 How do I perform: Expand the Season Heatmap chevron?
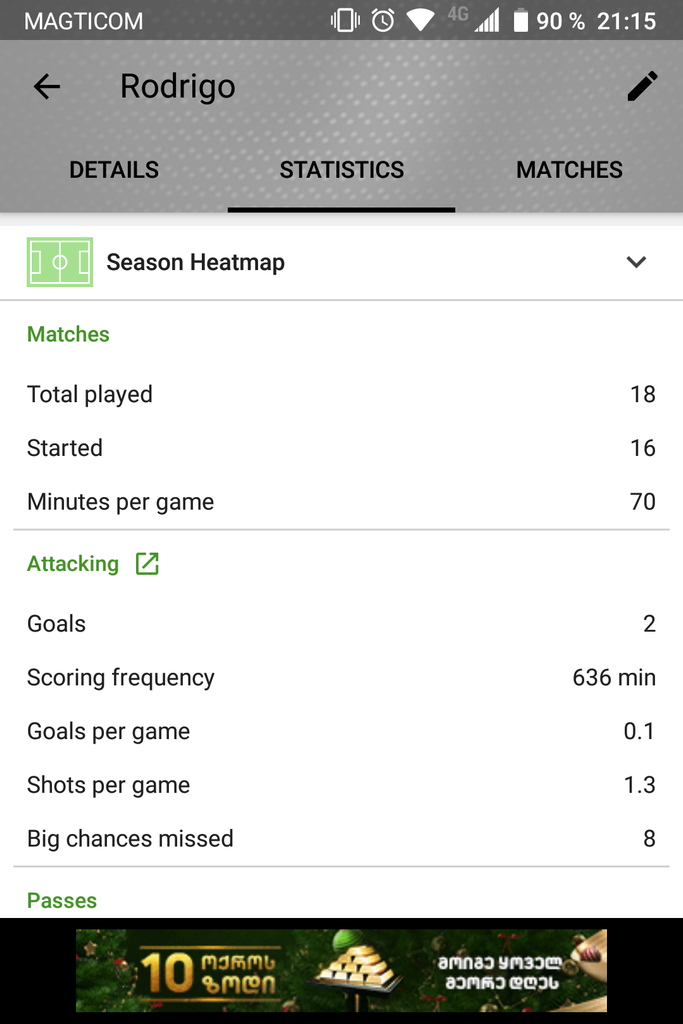tap(636, 262)
